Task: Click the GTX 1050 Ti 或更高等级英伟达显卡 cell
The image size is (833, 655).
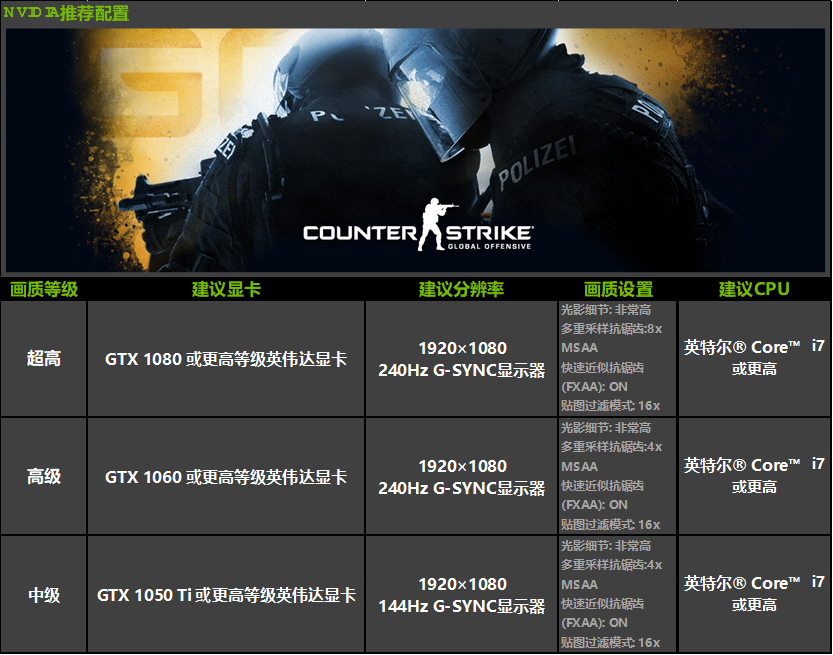Action: (226, 594)
